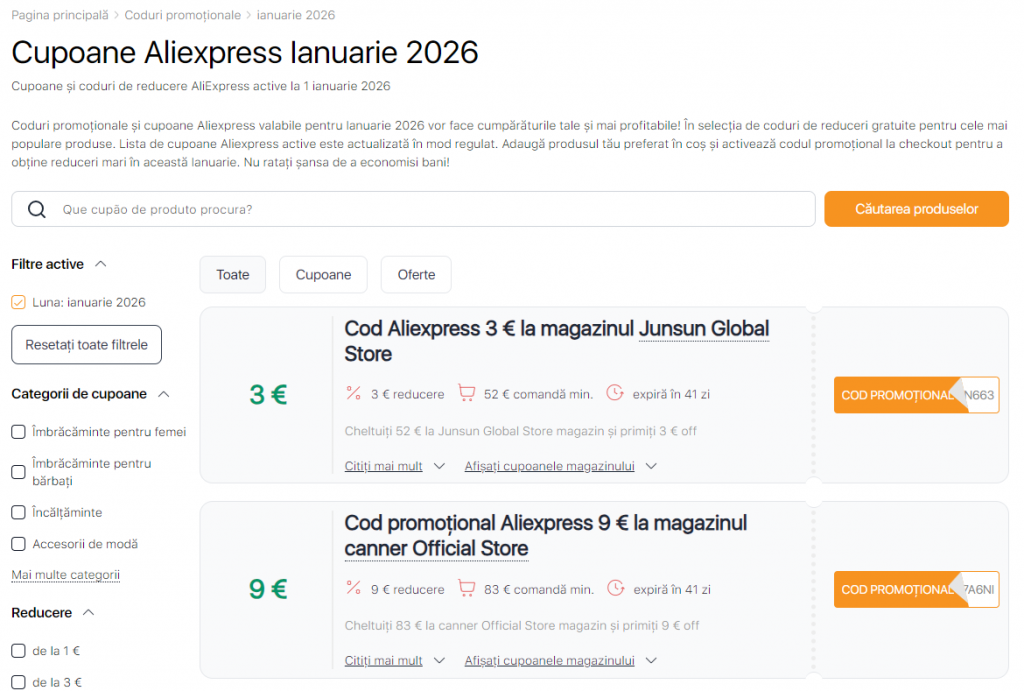Collapse the "Categorii de cupoane" section

(x=163, y=393)
